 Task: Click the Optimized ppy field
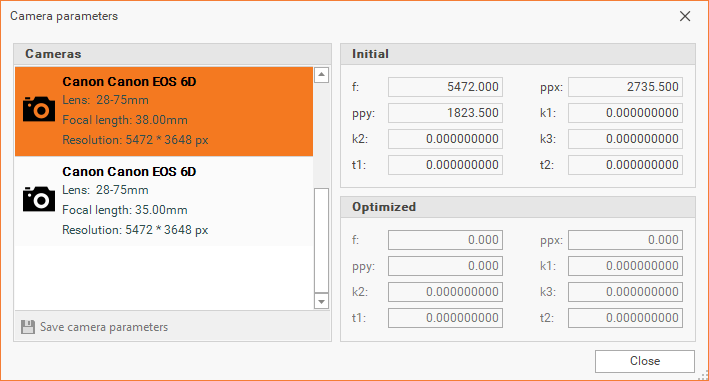coord(445,266)
